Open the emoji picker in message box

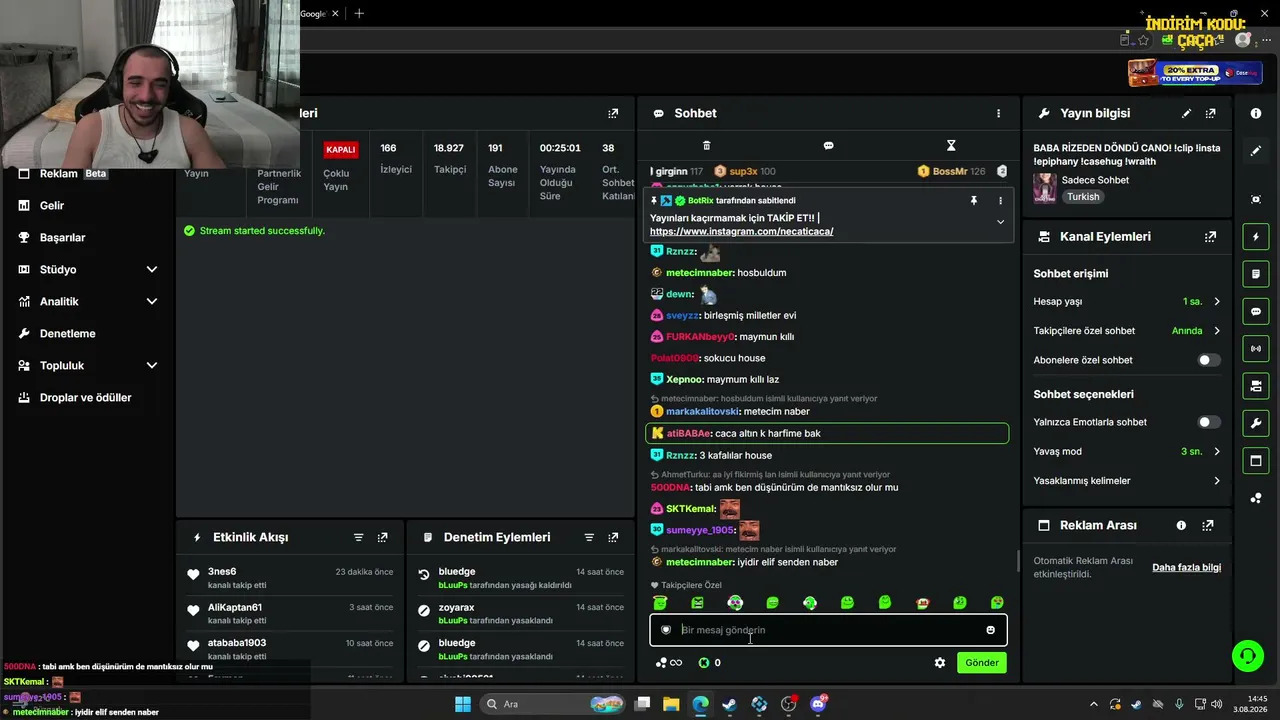coord(991,630)
